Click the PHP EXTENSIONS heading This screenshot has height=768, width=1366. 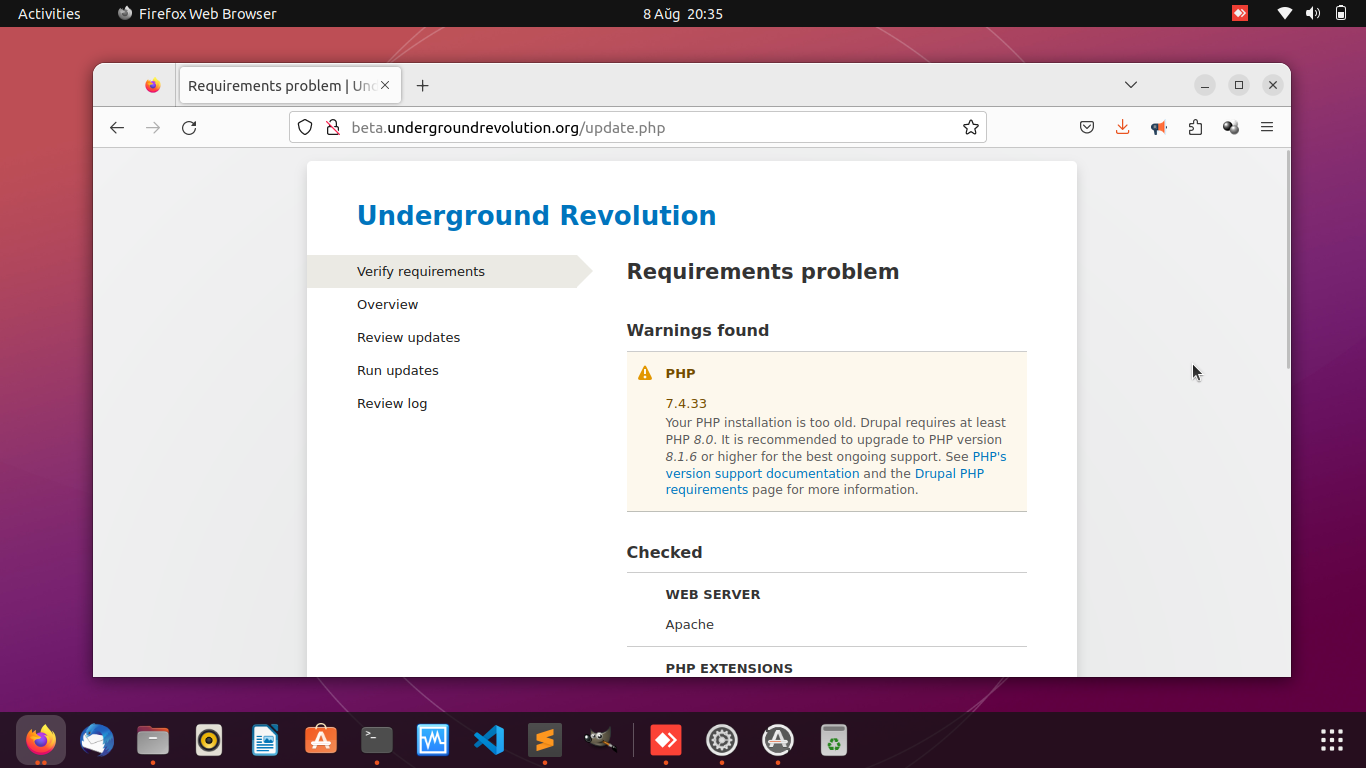click(x=728, y=668)
